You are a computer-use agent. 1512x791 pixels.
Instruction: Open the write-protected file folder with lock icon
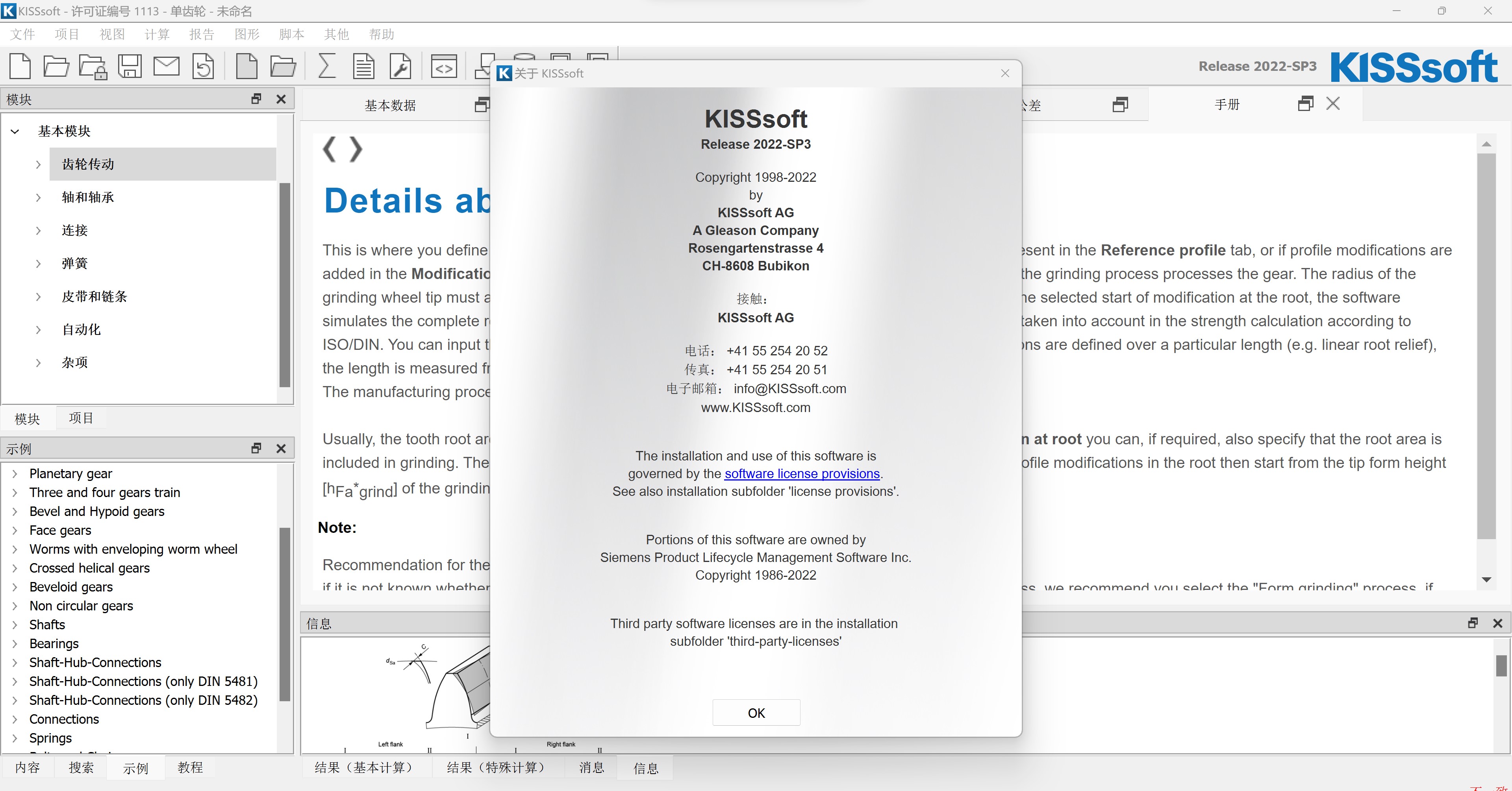tap(93, 66)
